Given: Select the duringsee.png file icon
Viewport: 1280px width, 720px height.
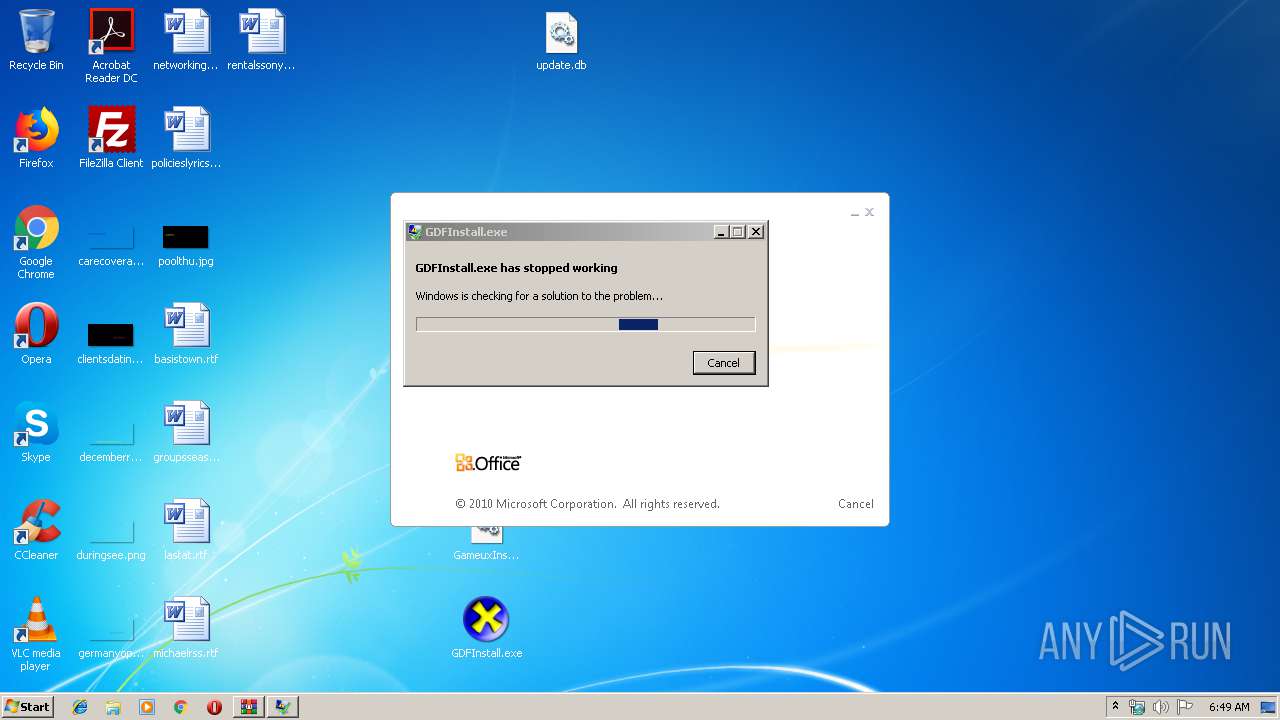Looking at the screenshot, I should click(111, 542).
